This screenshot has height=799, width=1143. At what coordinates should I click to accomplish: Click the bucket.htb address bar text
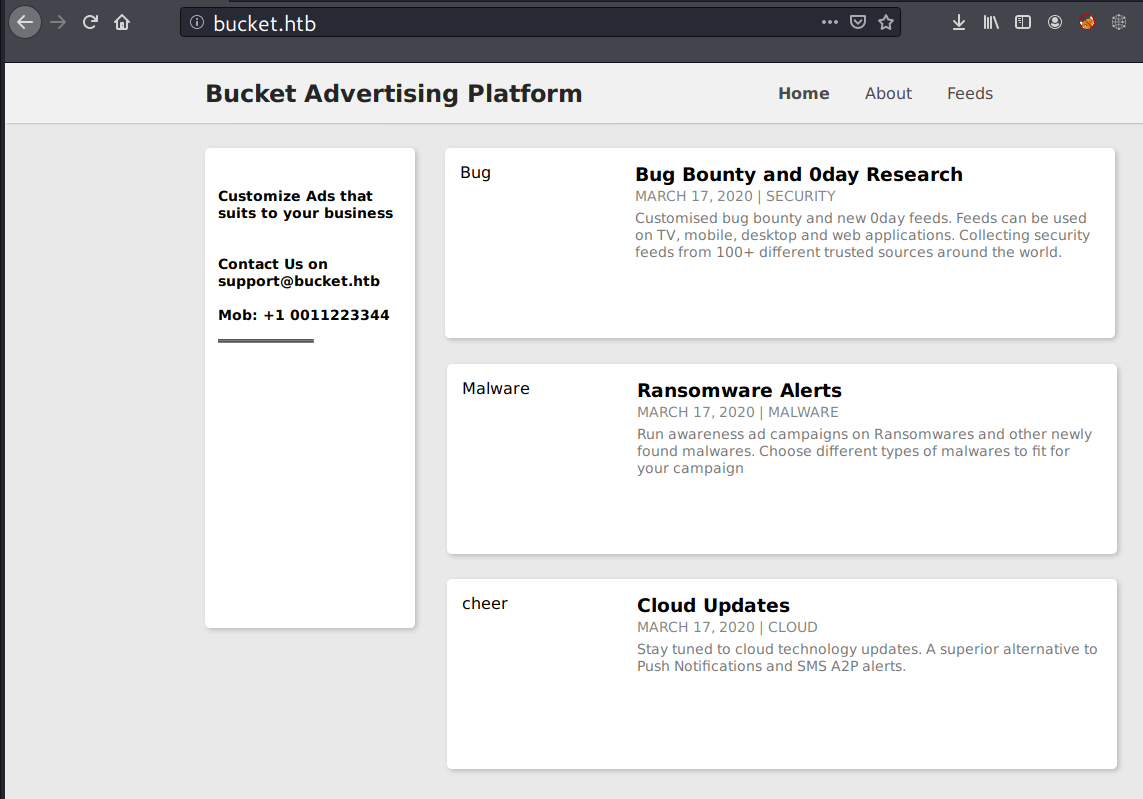pyautogui.click(x=265, y=23)
